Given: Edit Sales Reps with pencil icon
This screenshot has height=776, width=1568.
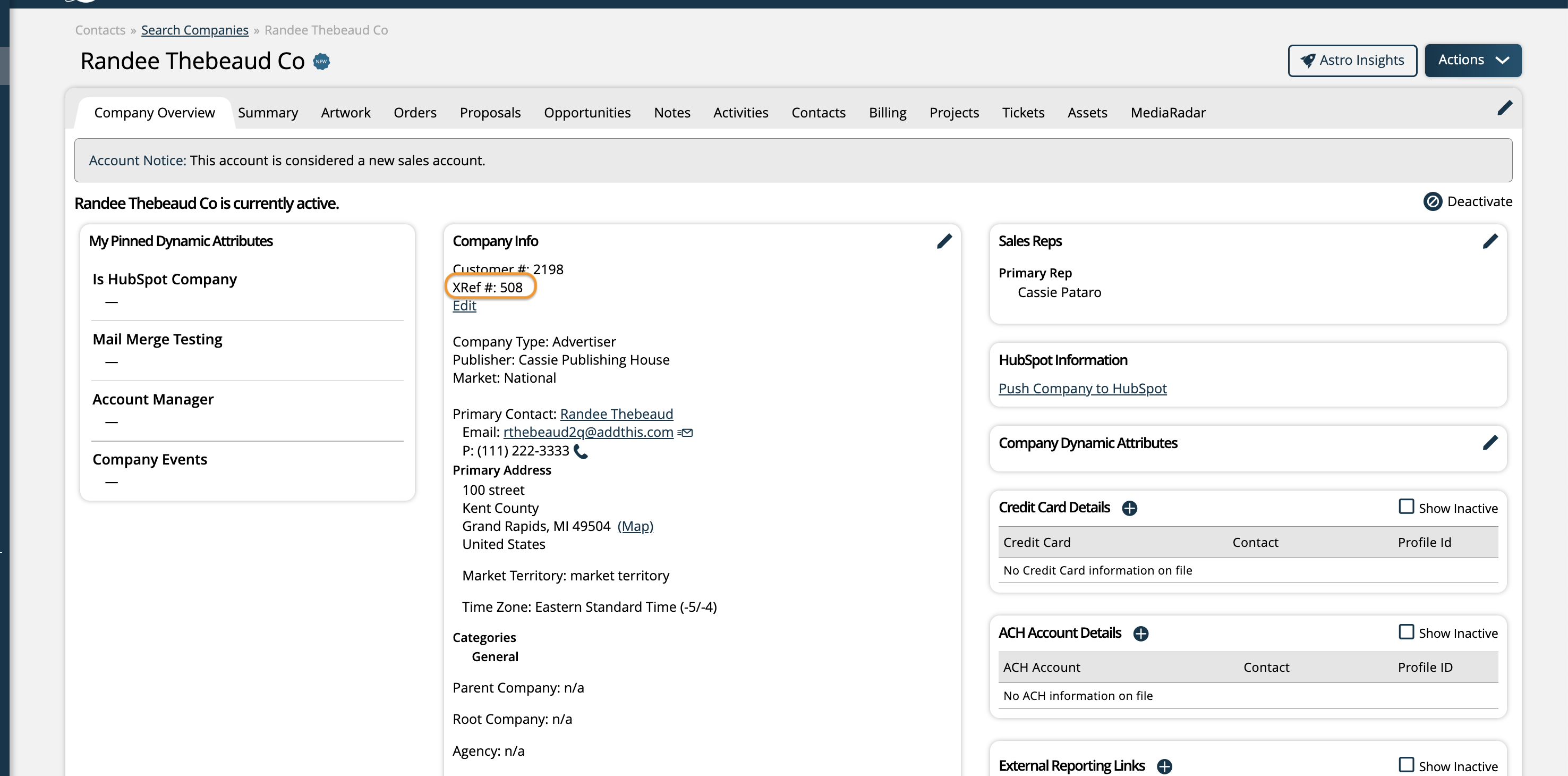Looking at the screenshot, I should pos(1490,241).
